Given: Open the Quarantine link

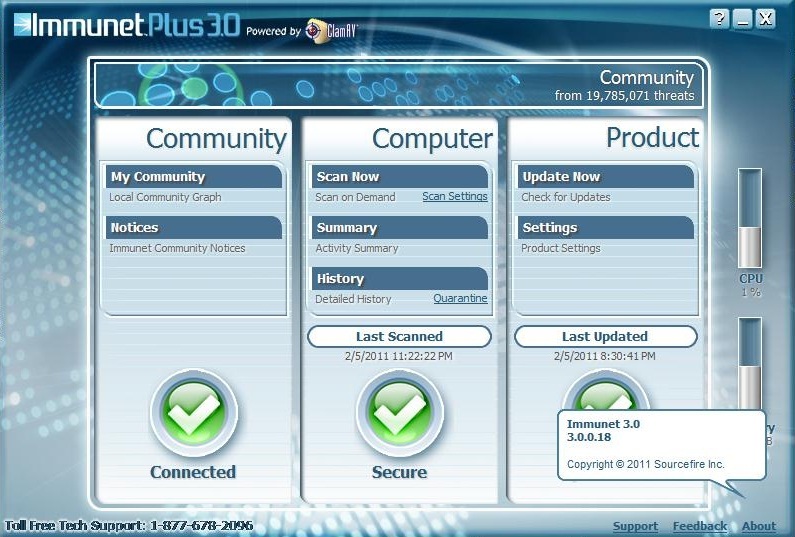Looking at the screenshot, I should click(460, 298).
